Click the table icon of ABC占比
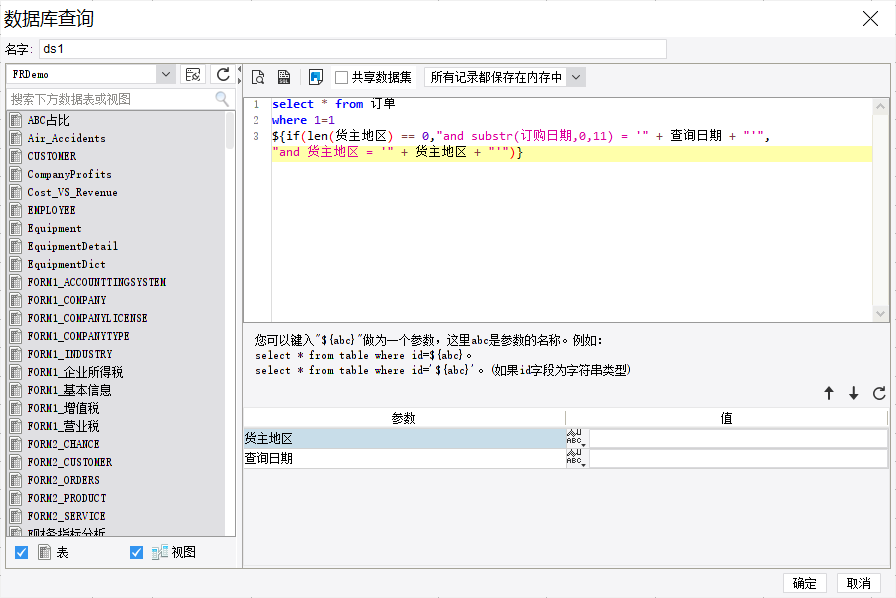 point(16,120)
